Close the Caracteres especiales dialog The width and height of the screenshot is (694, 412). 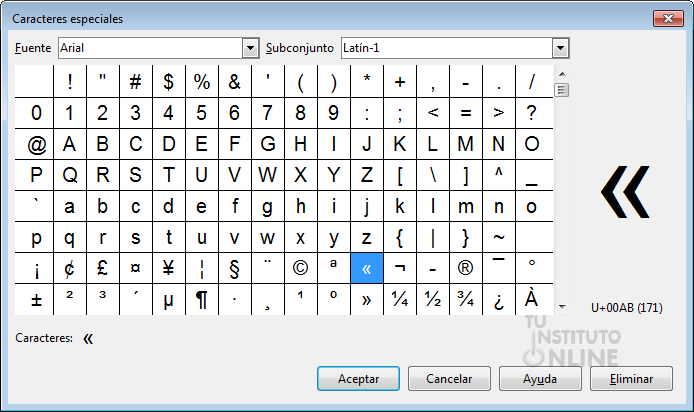[x=668, y=18]
